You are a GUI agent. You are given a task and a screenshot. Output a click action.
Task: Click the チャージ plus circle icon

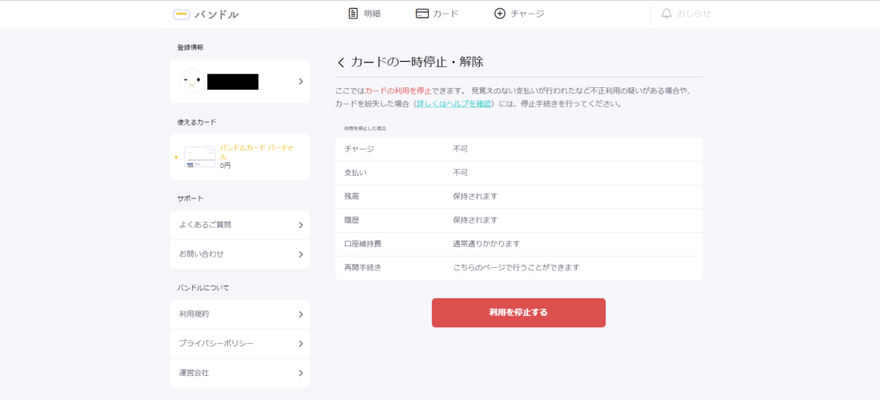click(x=500, y=13)
